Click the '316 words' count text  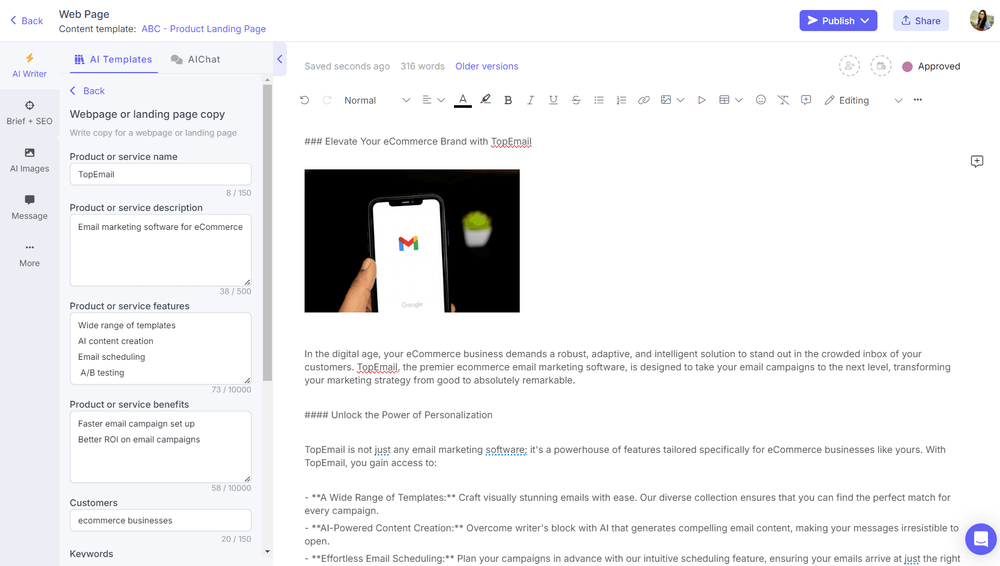pos(422,66)
